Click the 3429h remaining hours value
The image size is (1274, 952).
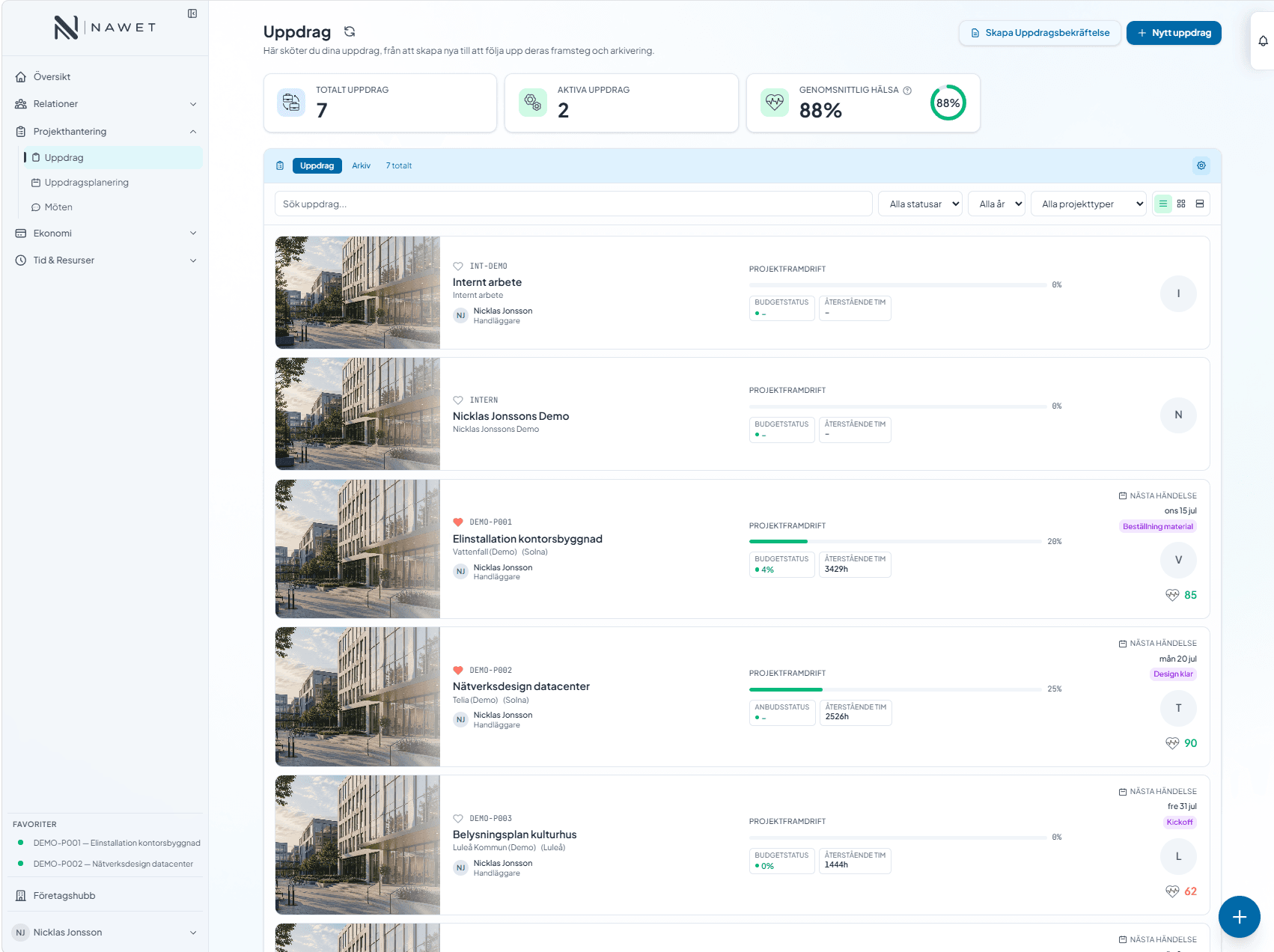tap(836, 570)
